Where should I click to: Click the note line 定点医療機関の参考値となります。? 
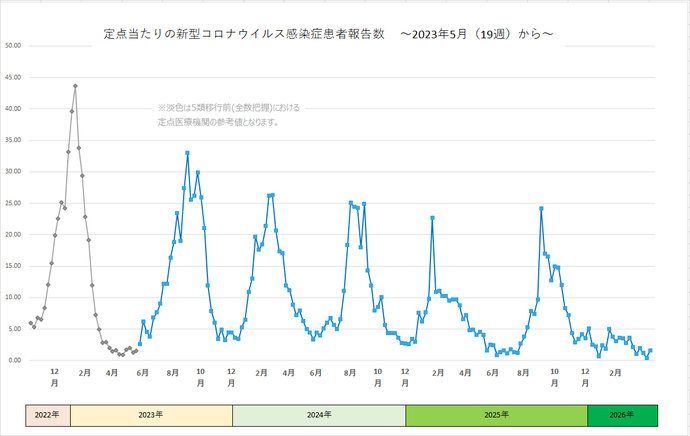[219, 122]
